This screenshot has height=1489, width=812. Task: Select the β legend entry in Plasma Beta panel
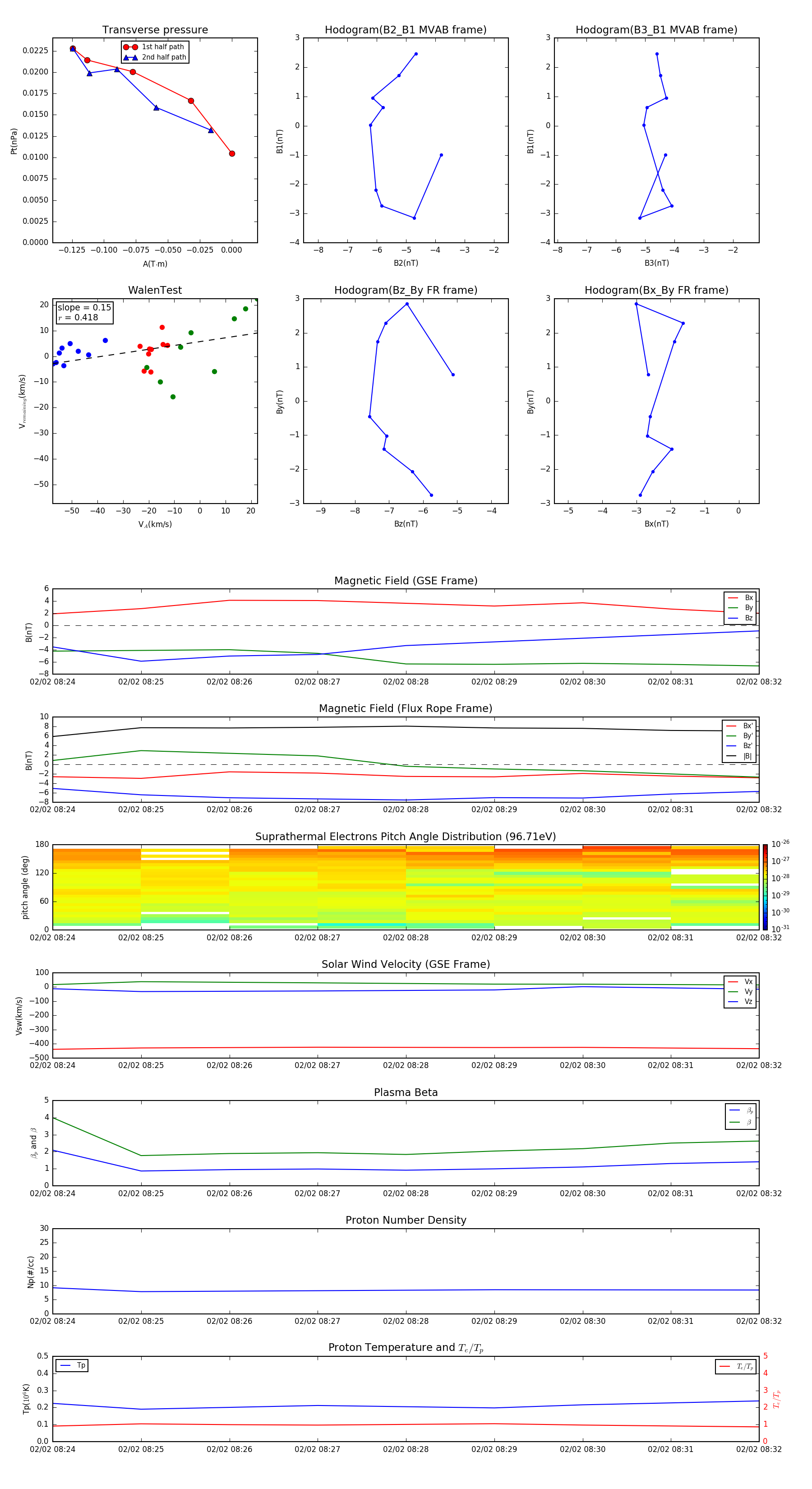pos(741,1122)
